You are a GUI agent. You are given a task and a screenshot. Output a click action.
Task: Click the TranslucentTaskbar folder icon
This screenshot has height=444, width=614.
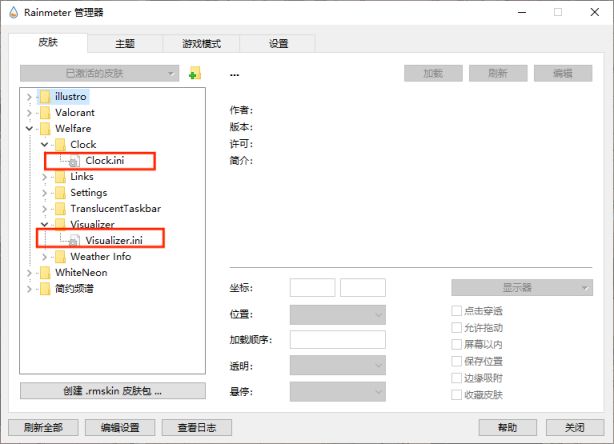click(x=60, y=209)
